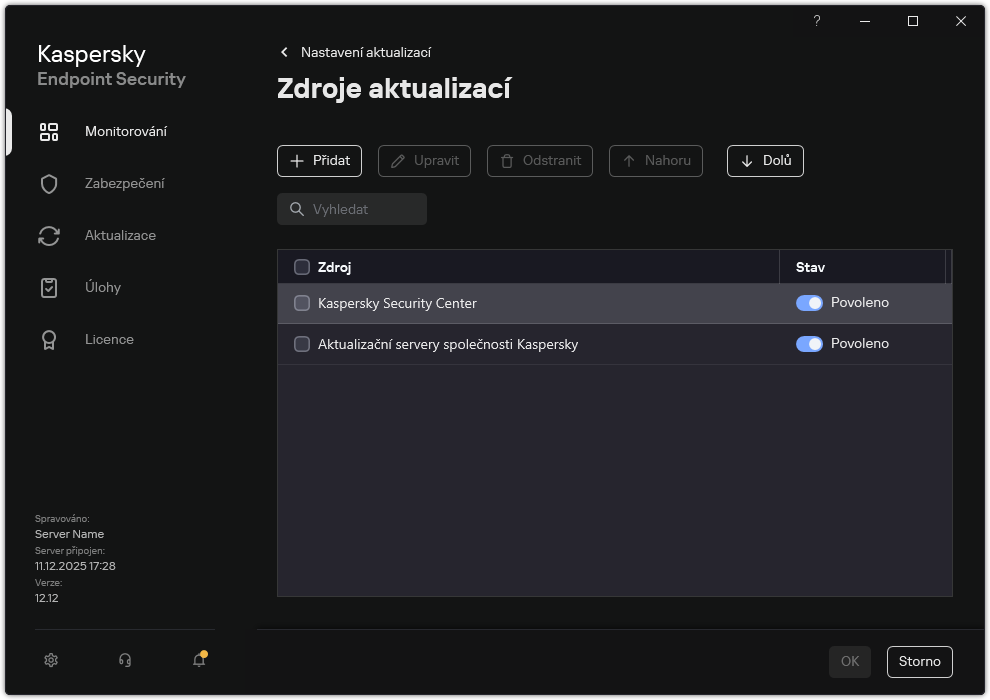The width and height of the screenshot is (990, 700).
Task: Open support with the headset icon
Action: 124,660
